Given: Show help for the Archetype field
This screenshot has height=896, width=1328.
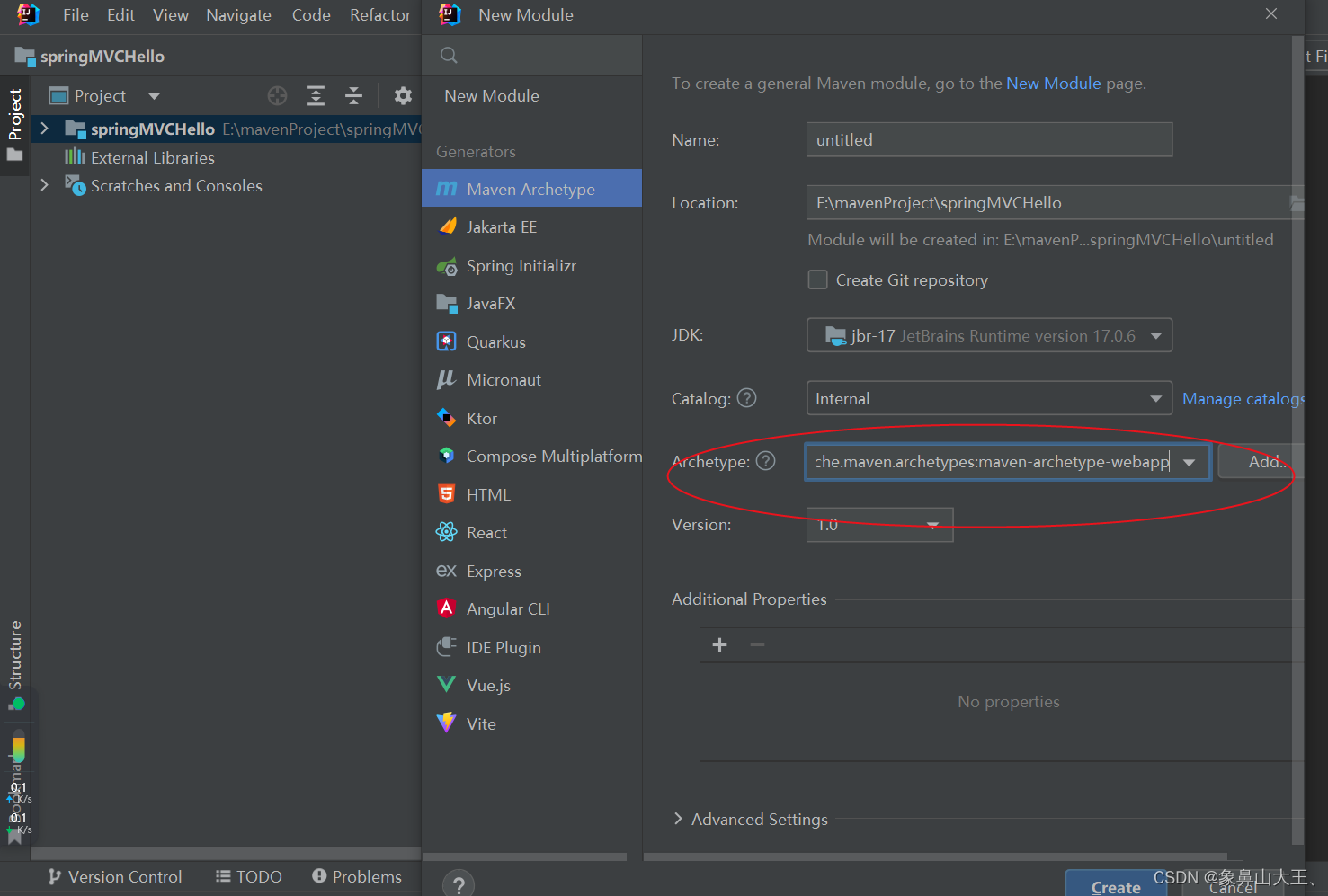Looking at the screenshot, I should click(765, 461).
